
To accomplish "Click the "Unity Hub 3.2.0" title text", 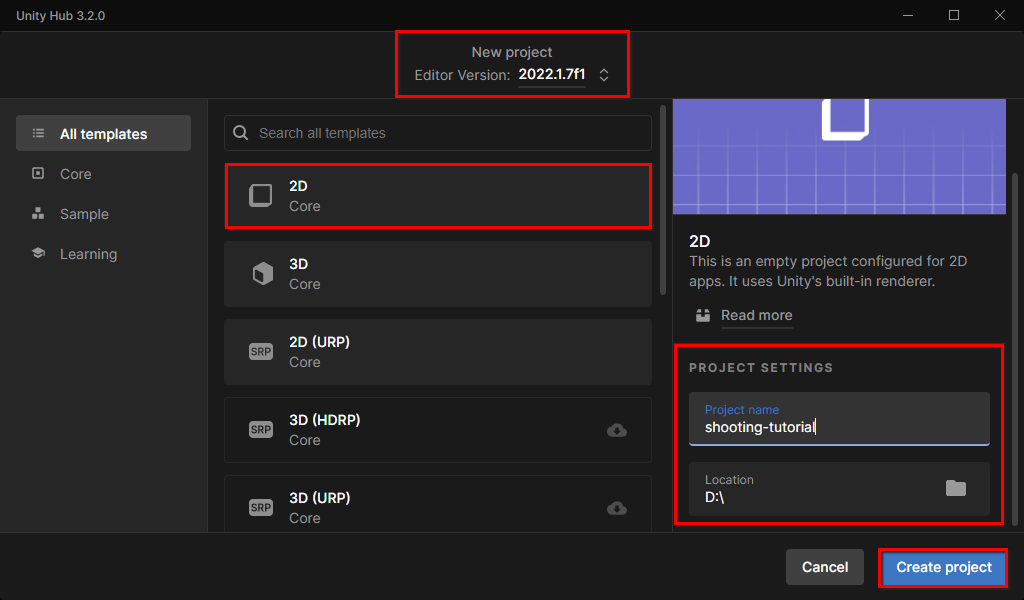I will pos(61,16).
